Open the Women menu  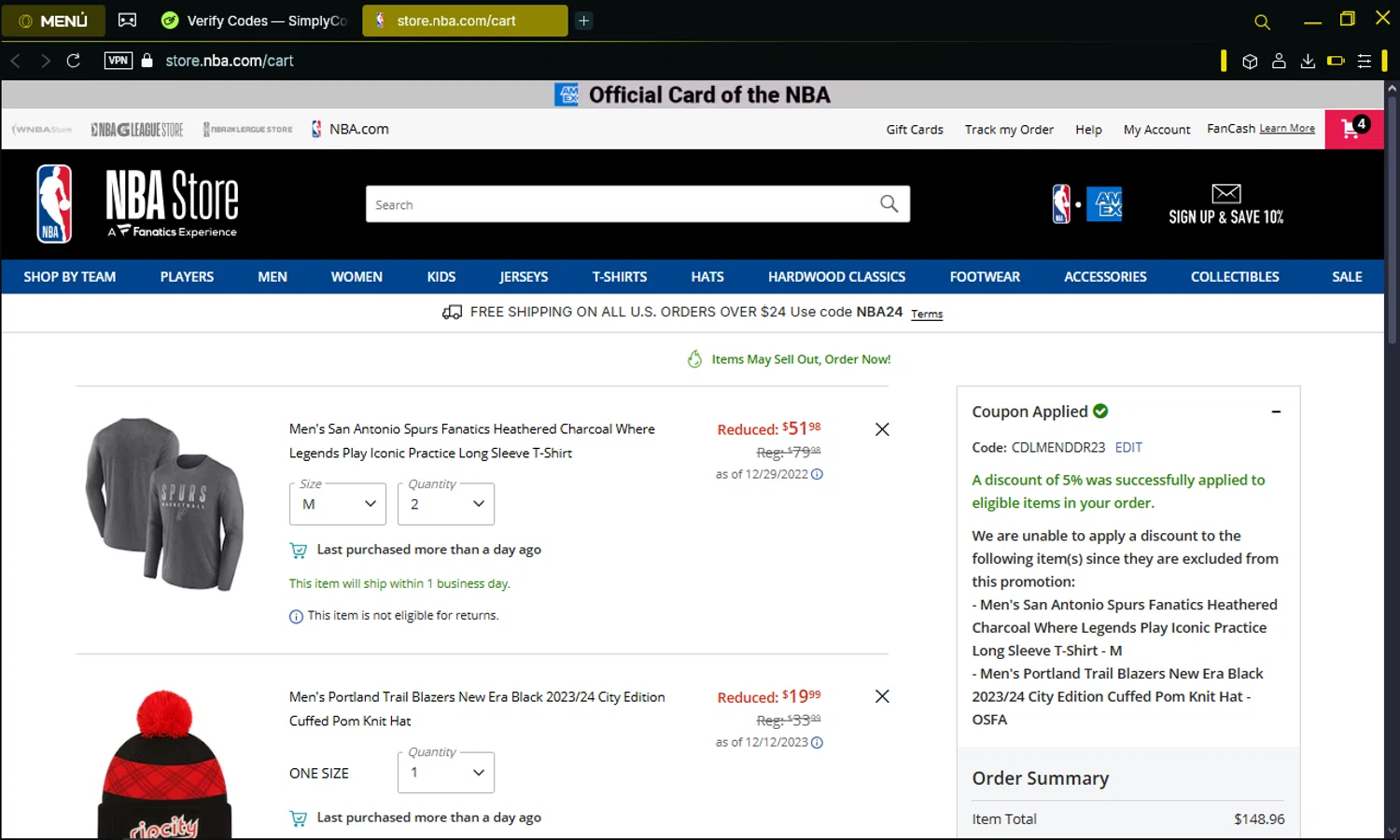357,277
